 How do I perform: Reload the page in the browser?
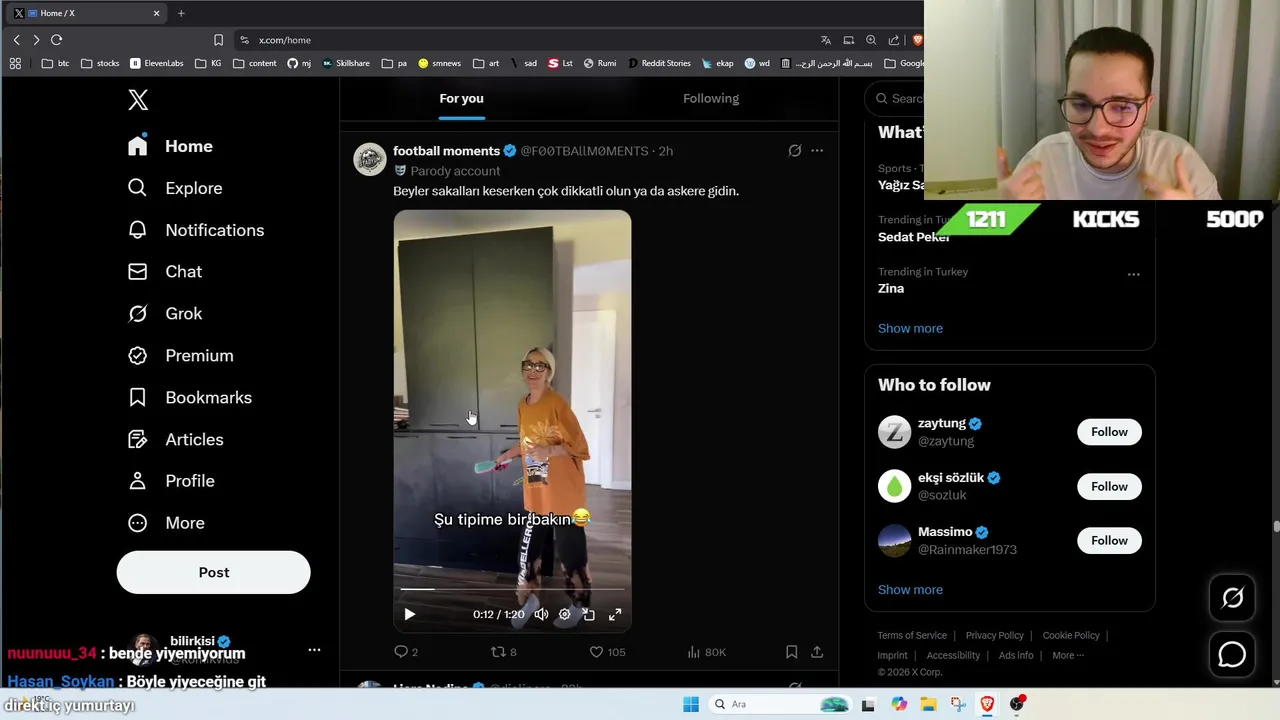pyautogui.click(x=56, y=40)
